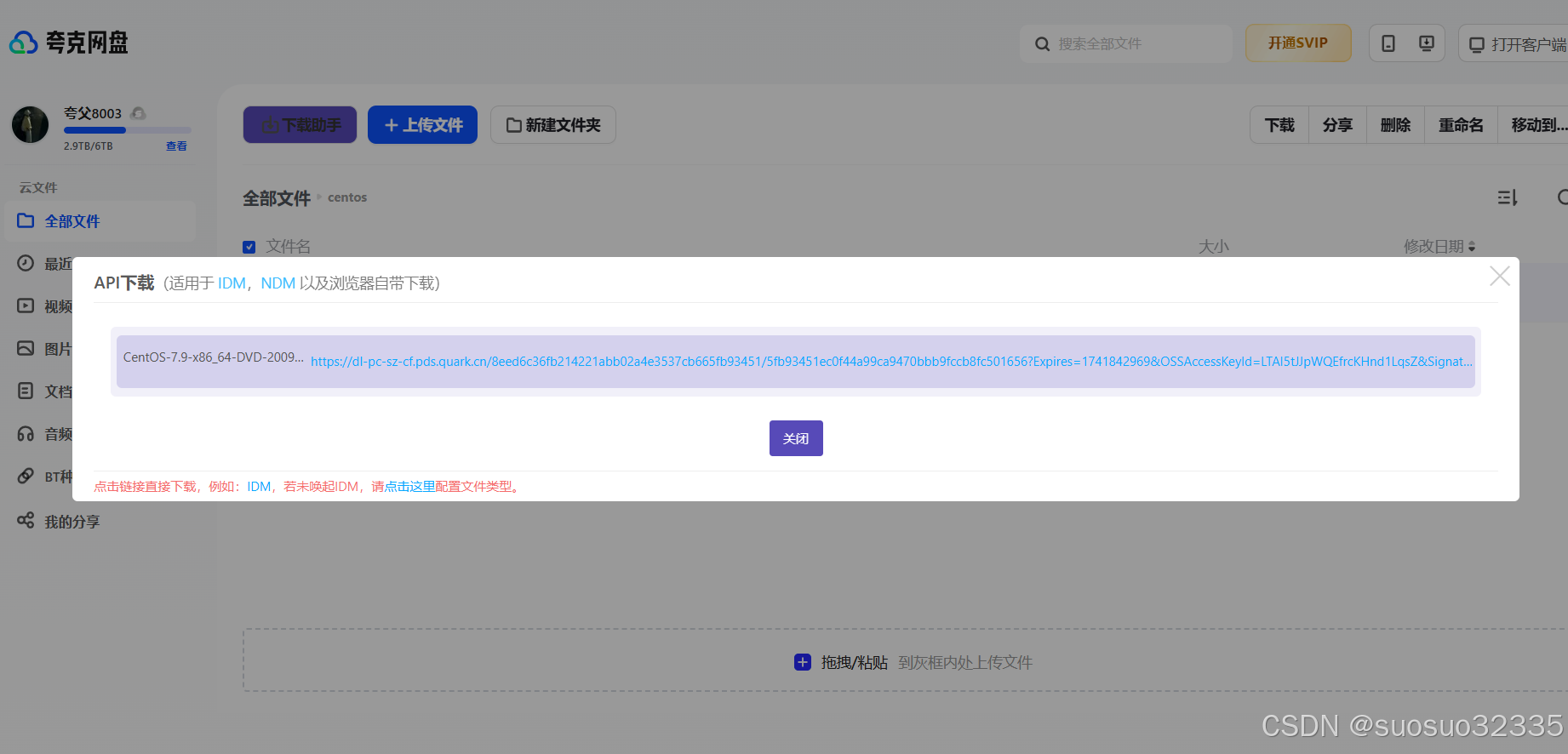Click the 下载 toolbar button
Screen dimensions: 1568x754
coord(1279,125)
